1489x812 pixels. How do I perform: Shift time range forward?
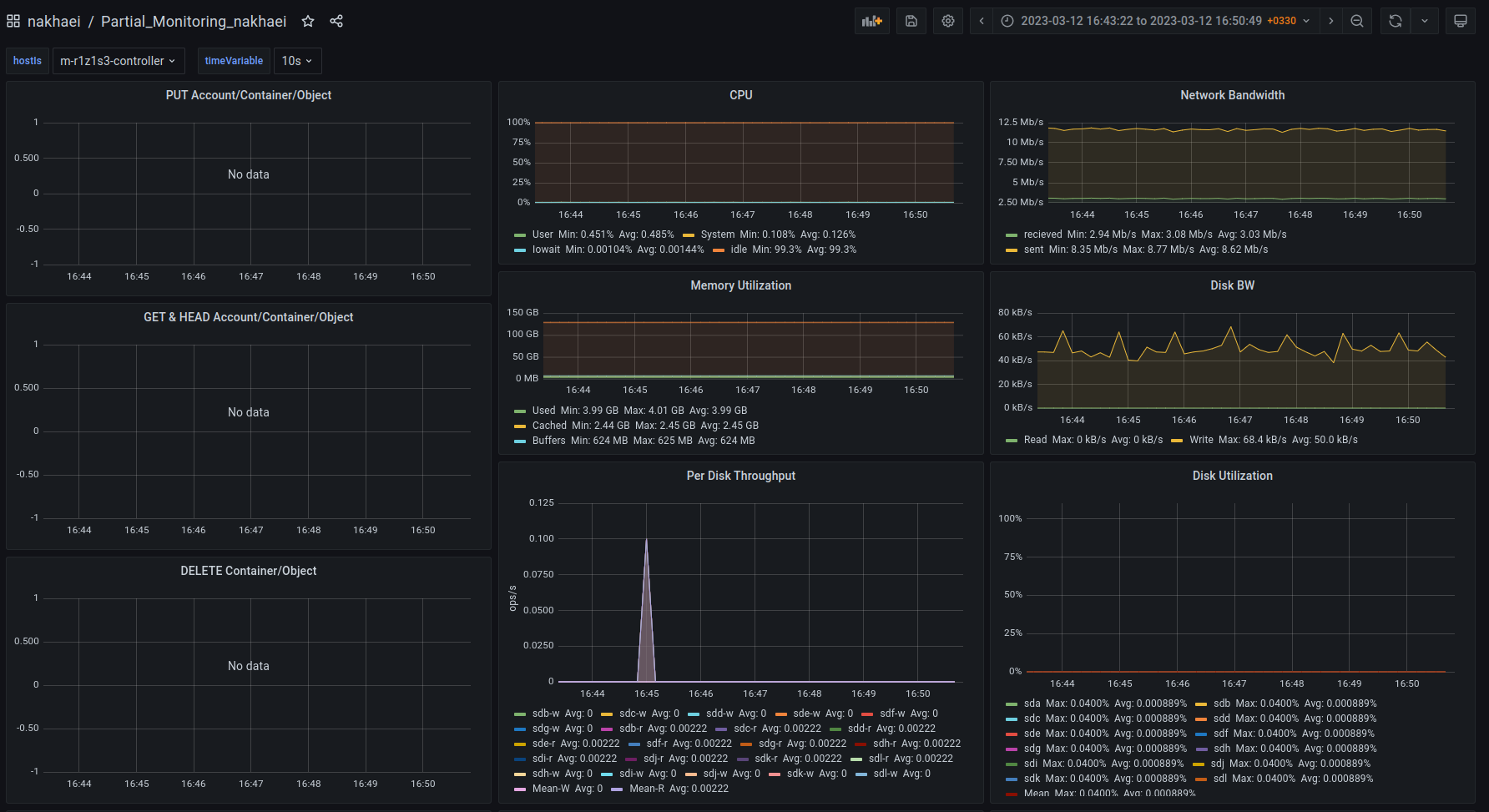pos(1331,21)
